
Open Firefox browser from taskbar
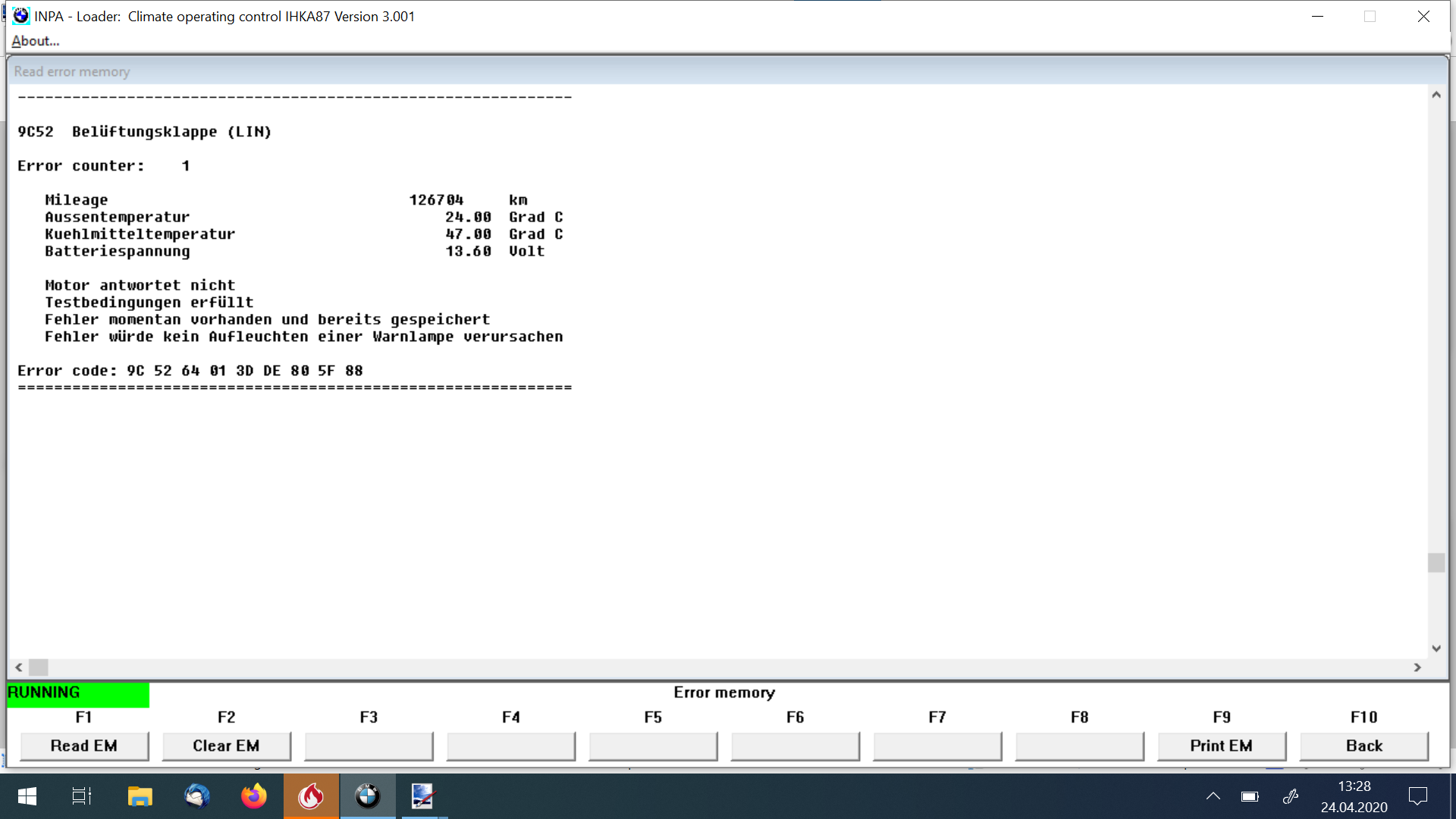coord(254,796)
